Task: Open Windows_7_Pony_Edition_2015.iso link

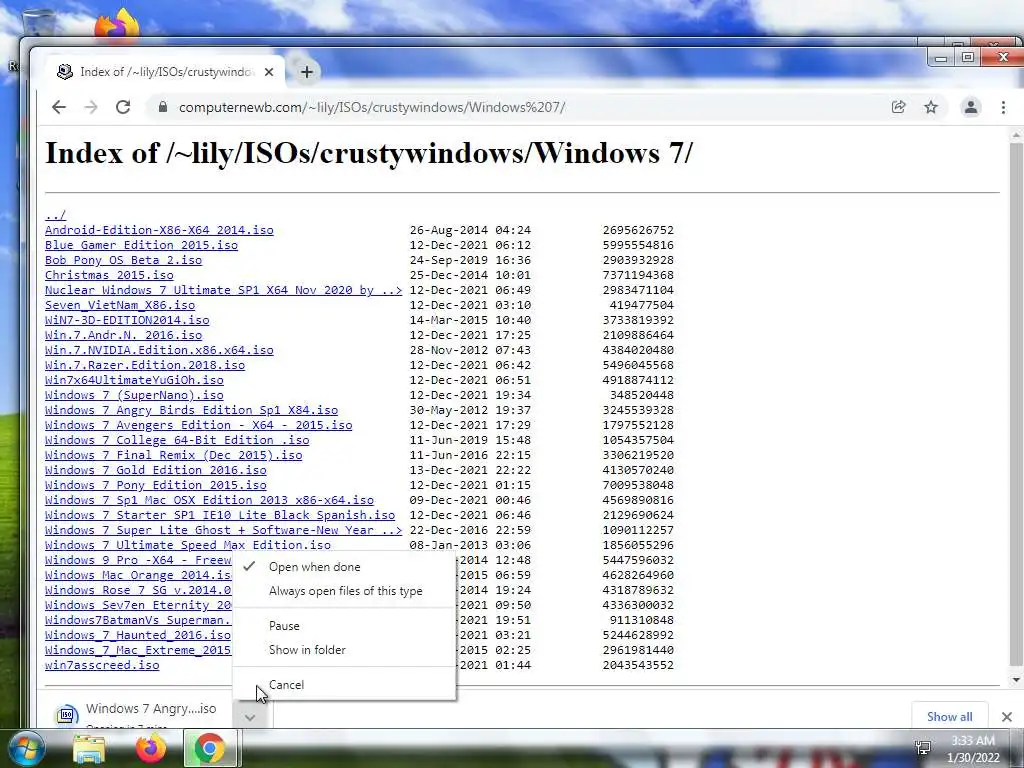Action: [x=156, y=485]
